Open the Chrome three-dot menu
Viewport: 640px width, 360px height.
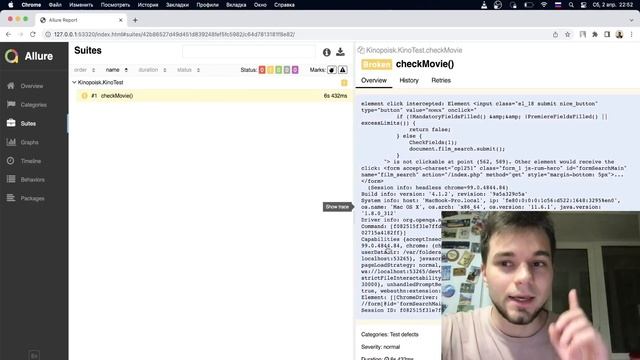631,35
